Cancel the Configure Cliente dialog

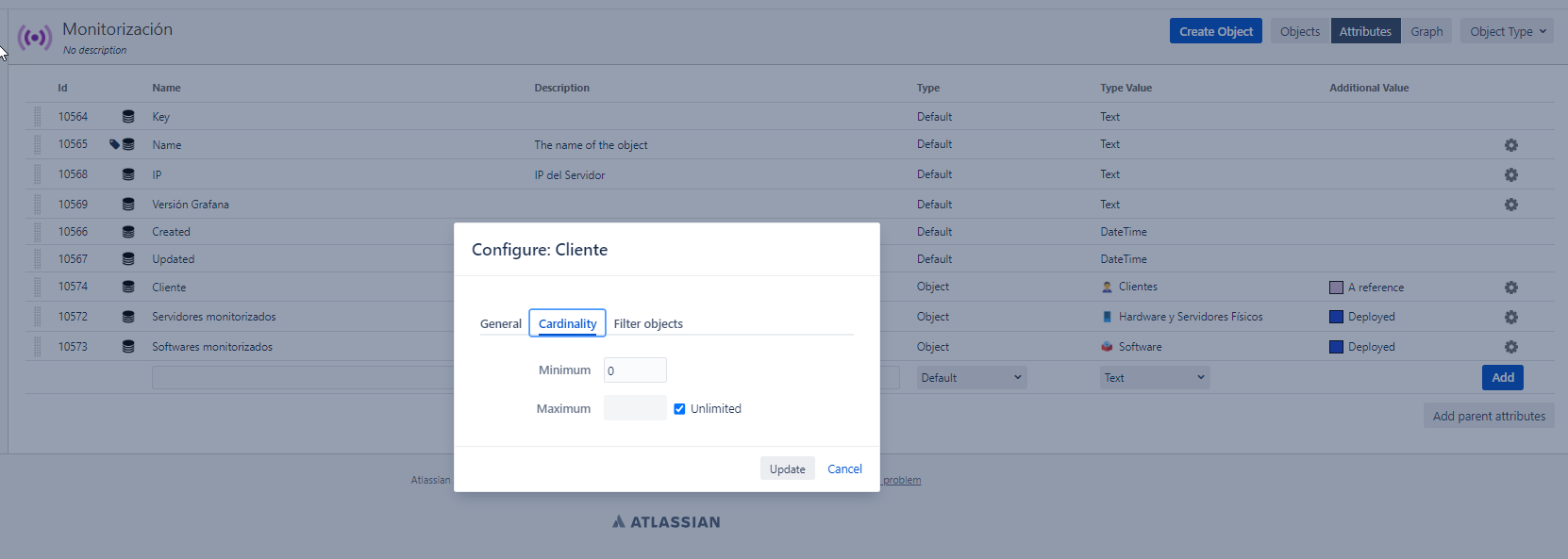tap(844, 469)
